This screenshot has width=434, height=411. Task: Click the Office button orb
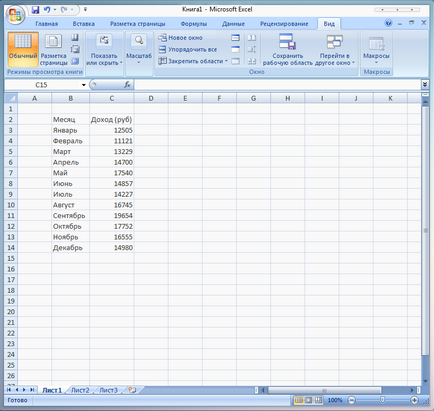[15, 15]
